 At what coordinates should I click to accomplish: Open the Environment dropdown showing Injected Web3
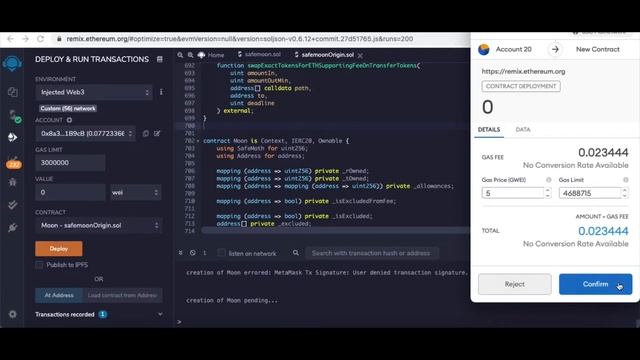pos(94,92)
